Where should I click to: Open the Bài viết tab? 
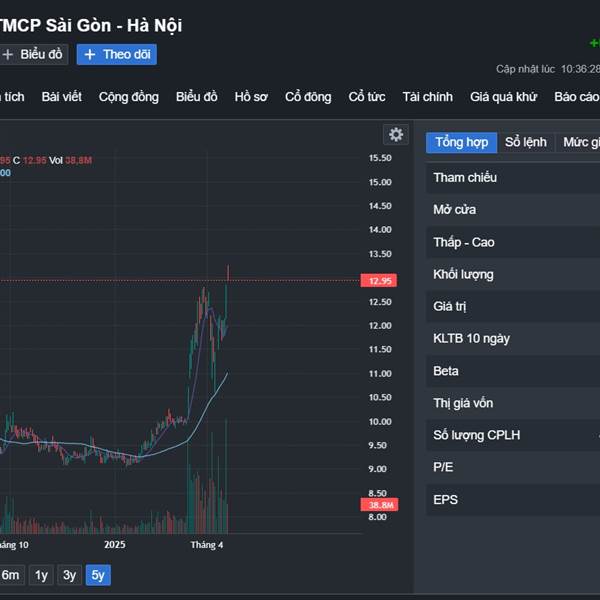62,97
